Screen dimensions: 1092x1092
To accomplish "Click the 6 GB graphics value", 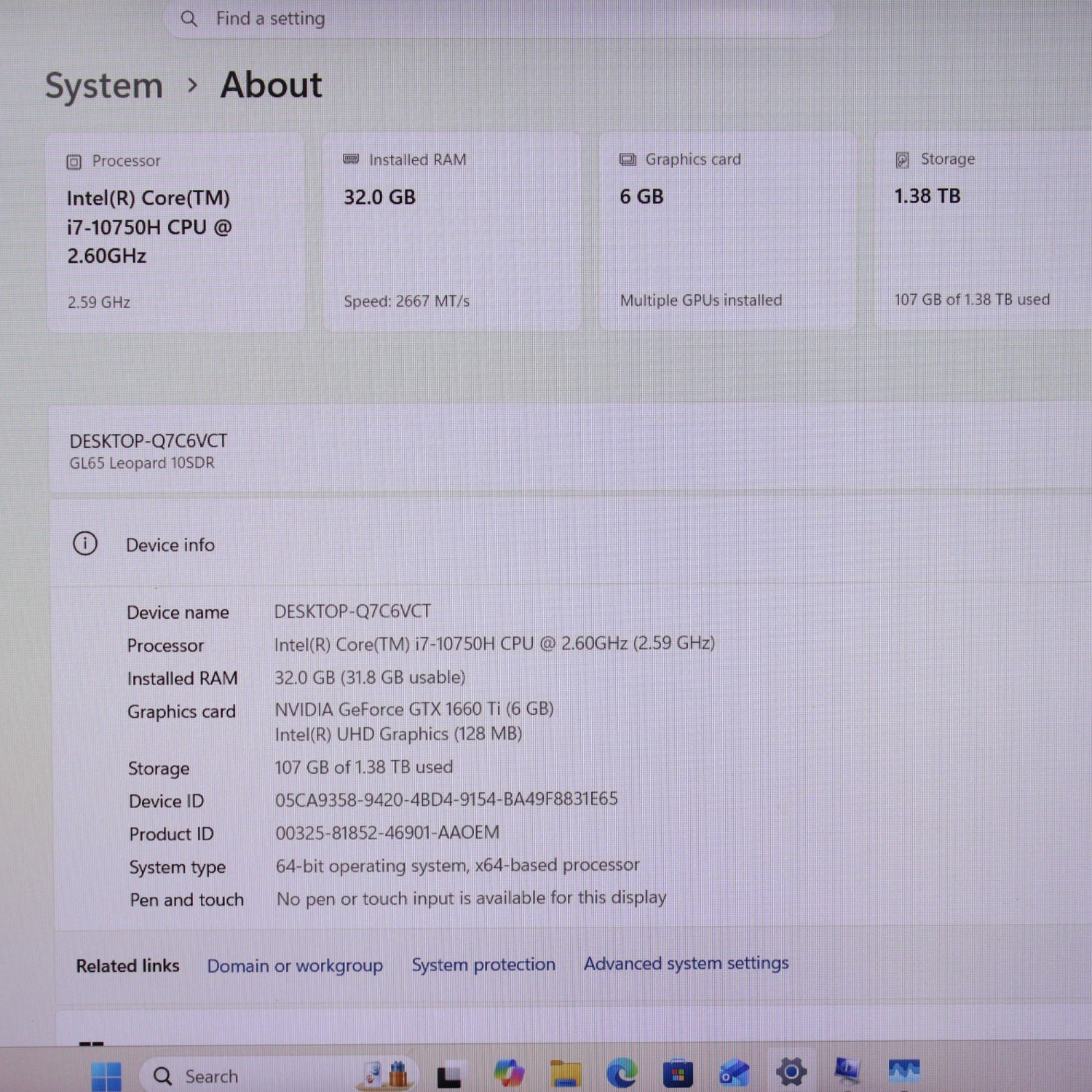I will coord(641,197).
